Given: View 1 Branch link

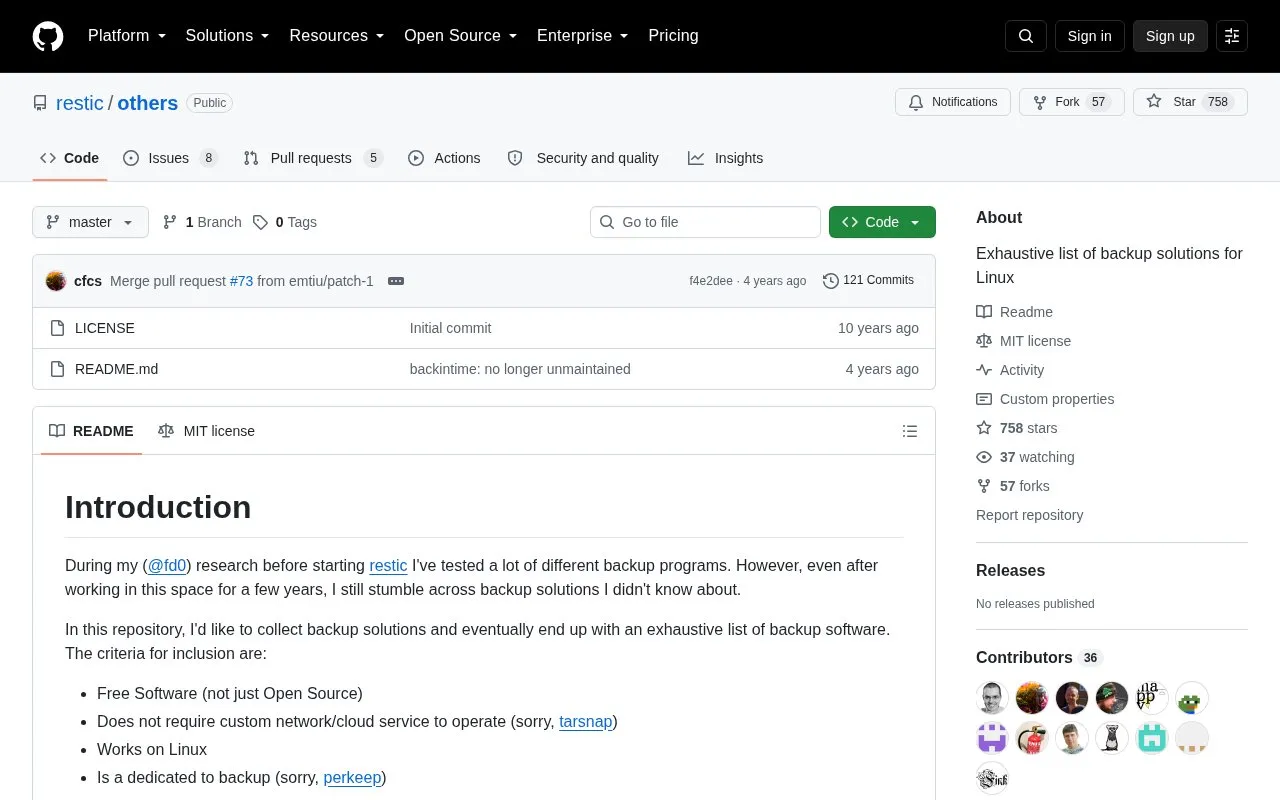Looking at the screenshot, I should click(202, 222).
